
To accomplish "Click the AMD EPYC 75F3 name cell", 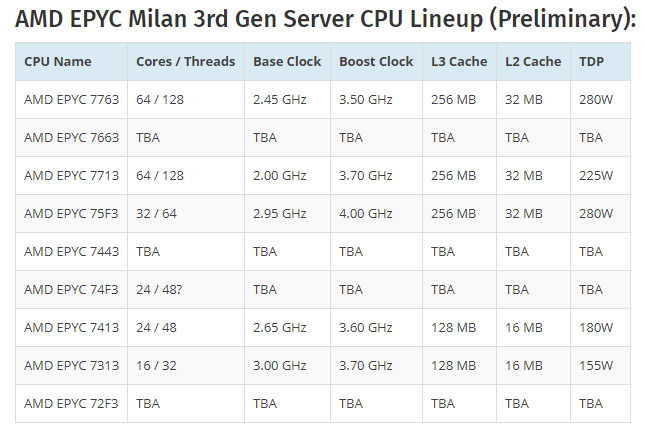I will tap(71, 213).
